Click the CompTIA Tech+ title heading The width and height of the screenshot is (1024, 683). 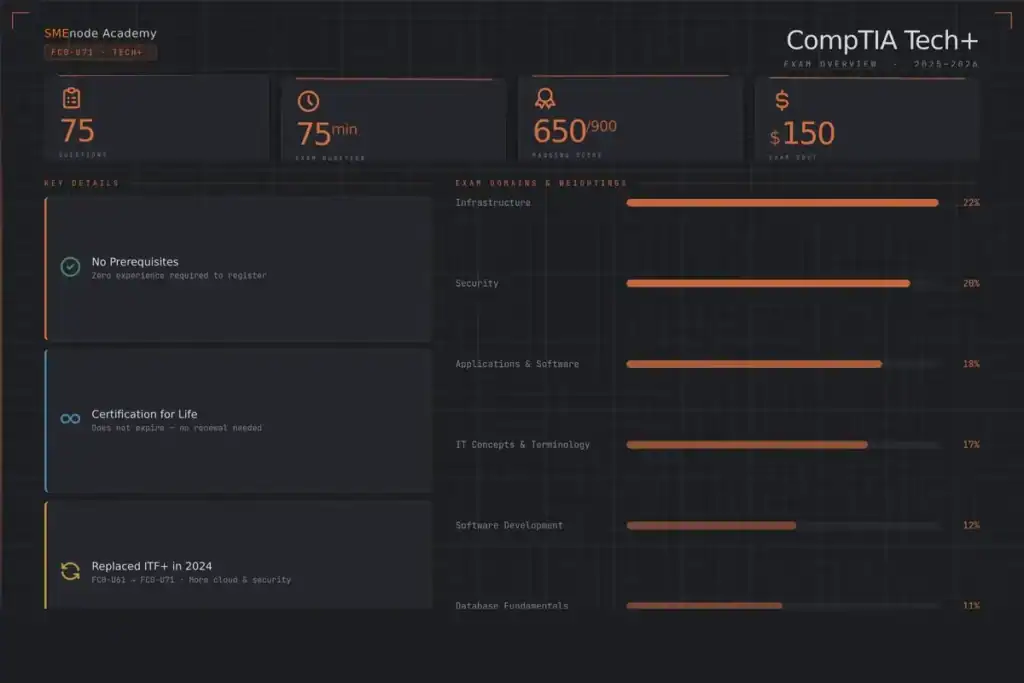click(881, 40)
